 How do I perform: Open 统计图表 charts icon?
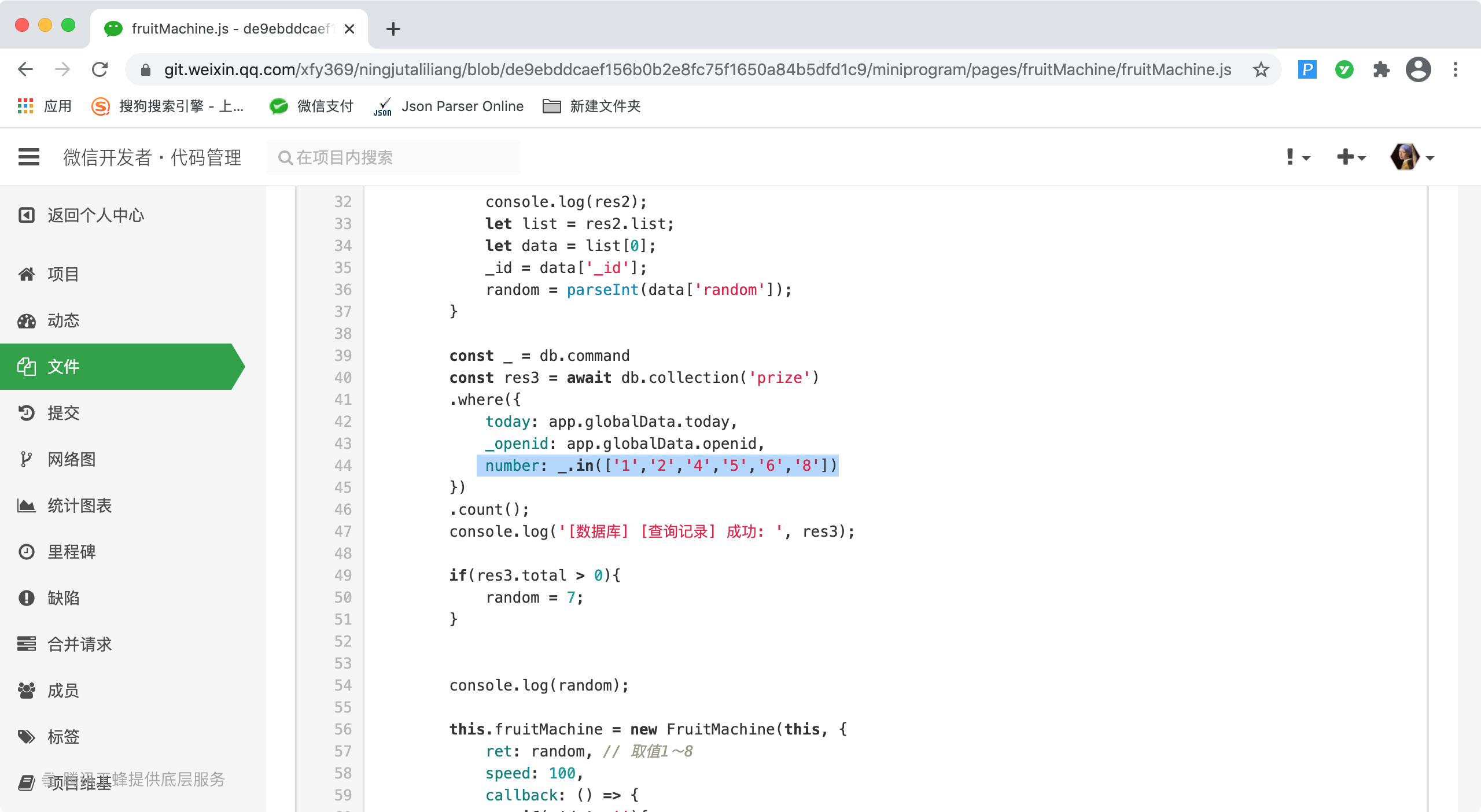pyautogui.click(x=27, y=505)
